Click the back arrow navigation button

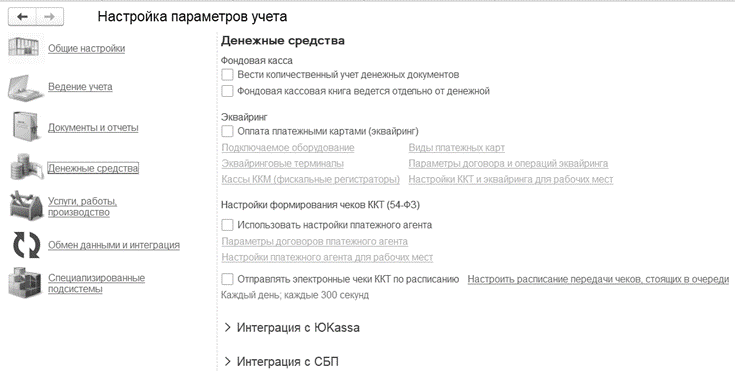pos(22,17)
